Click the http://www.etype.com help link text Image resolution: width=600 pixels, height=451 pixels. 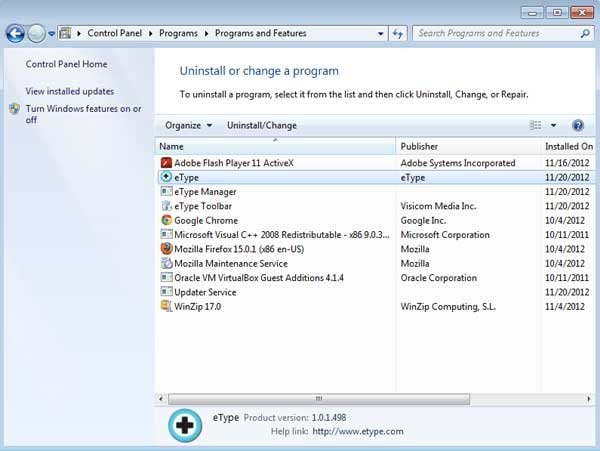pyautogui.click(x=358, y=431)
